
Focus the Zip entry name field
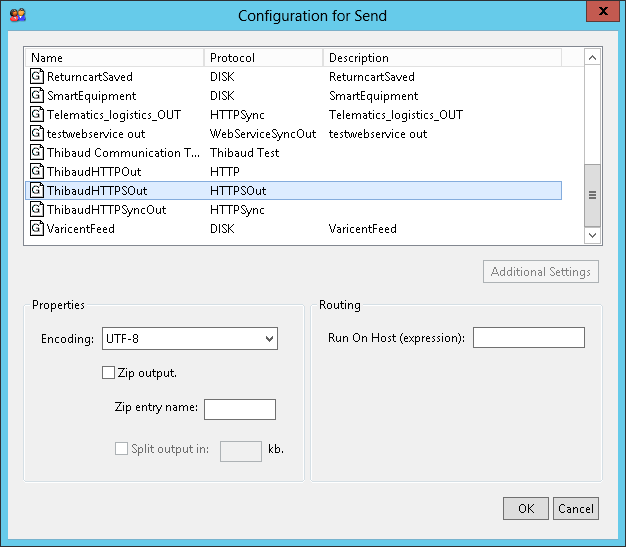pyautogui.click(x=239, y=409)
